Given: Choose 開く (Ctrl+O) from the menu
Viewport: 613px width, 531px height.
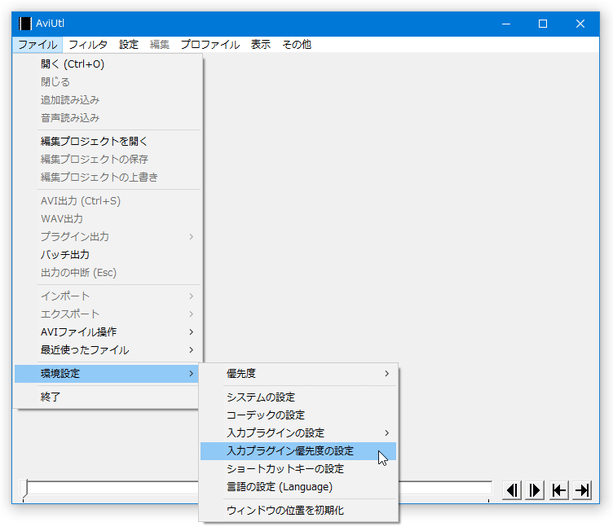Looking at the screenshot, I should (x=108, y=64).
